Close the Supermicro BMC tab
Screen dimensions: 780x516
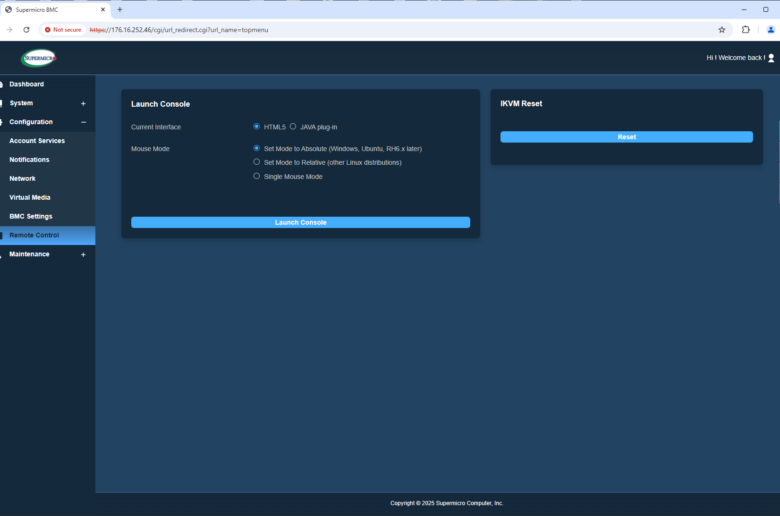[103, 9]
